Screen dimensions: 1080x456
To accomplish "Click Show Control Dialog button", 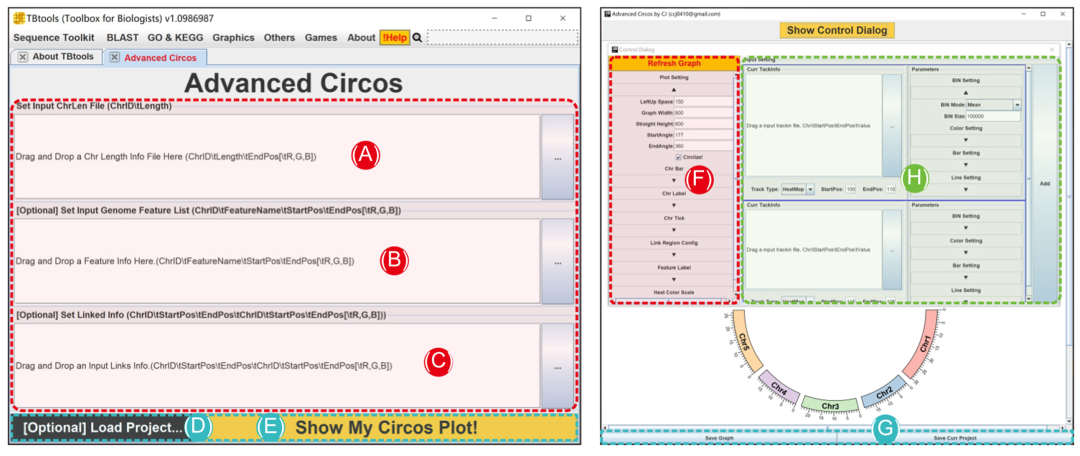I will click(x=837, y=30).
